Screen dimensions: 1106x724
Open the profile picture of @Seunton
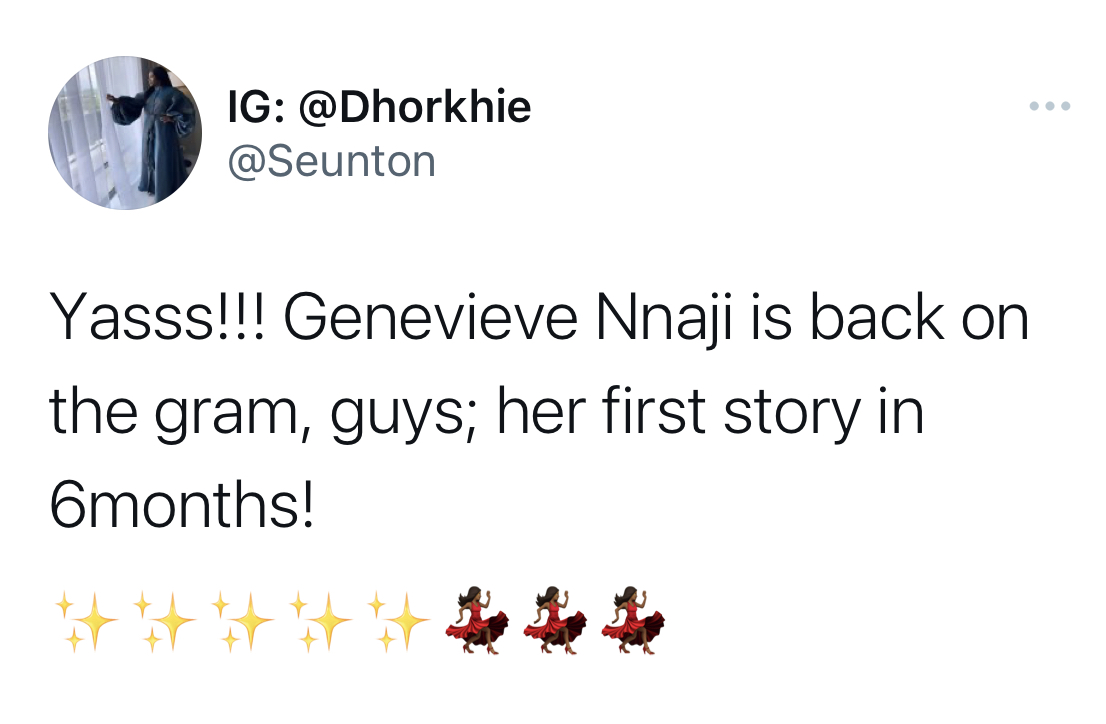point(125,133)
